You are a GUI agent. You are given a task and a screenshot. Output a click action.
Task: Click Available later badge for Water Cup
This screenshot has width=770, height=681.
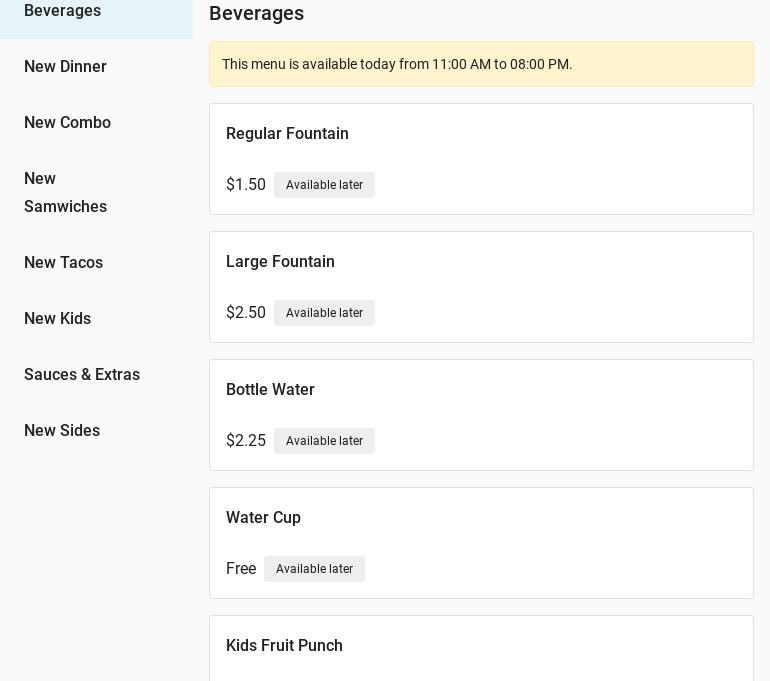tap(314, 569)
